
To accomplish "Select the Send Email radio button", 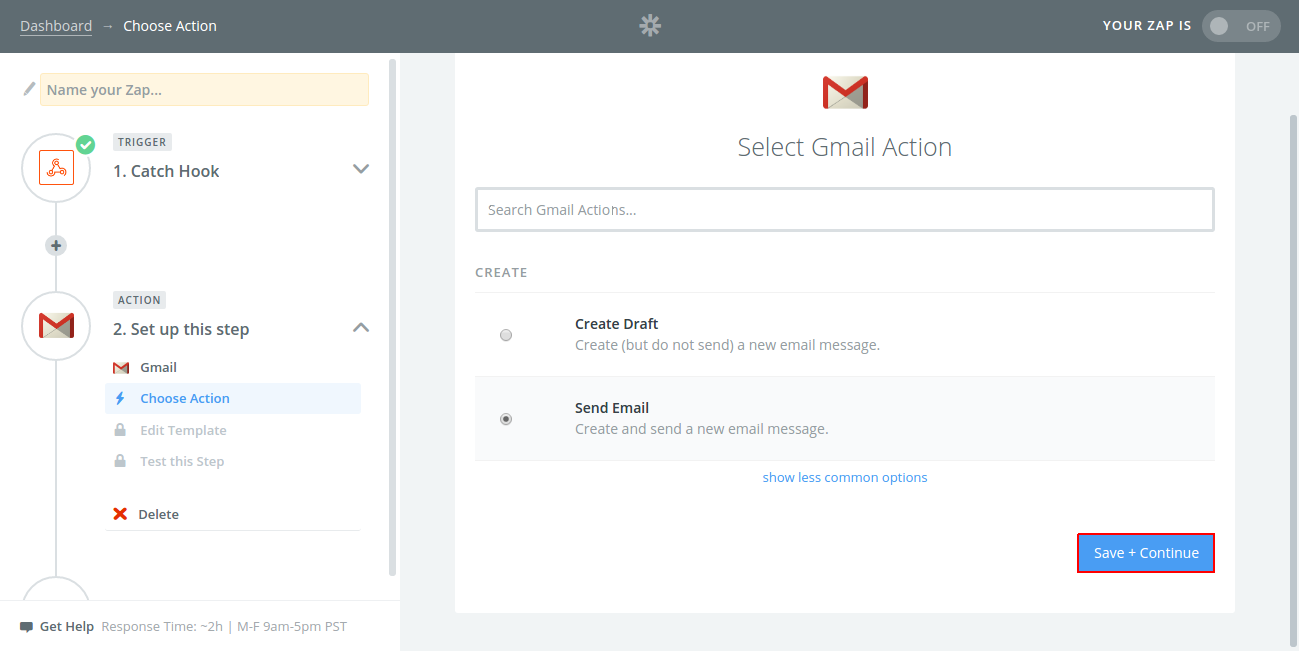I will [506, 419].
